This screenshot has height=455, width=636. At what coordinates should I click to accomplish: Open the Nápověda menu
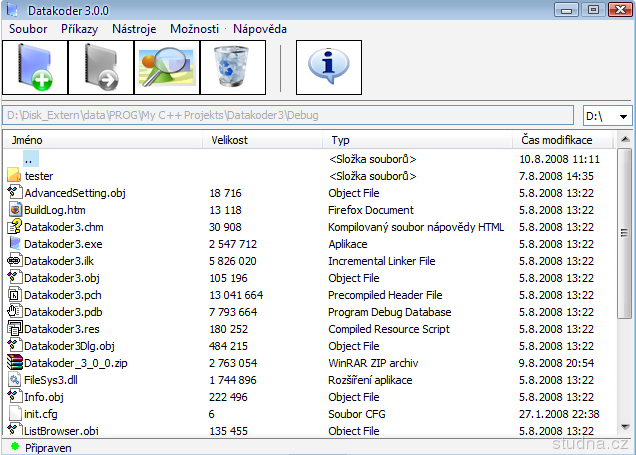(x=260, y=29)
